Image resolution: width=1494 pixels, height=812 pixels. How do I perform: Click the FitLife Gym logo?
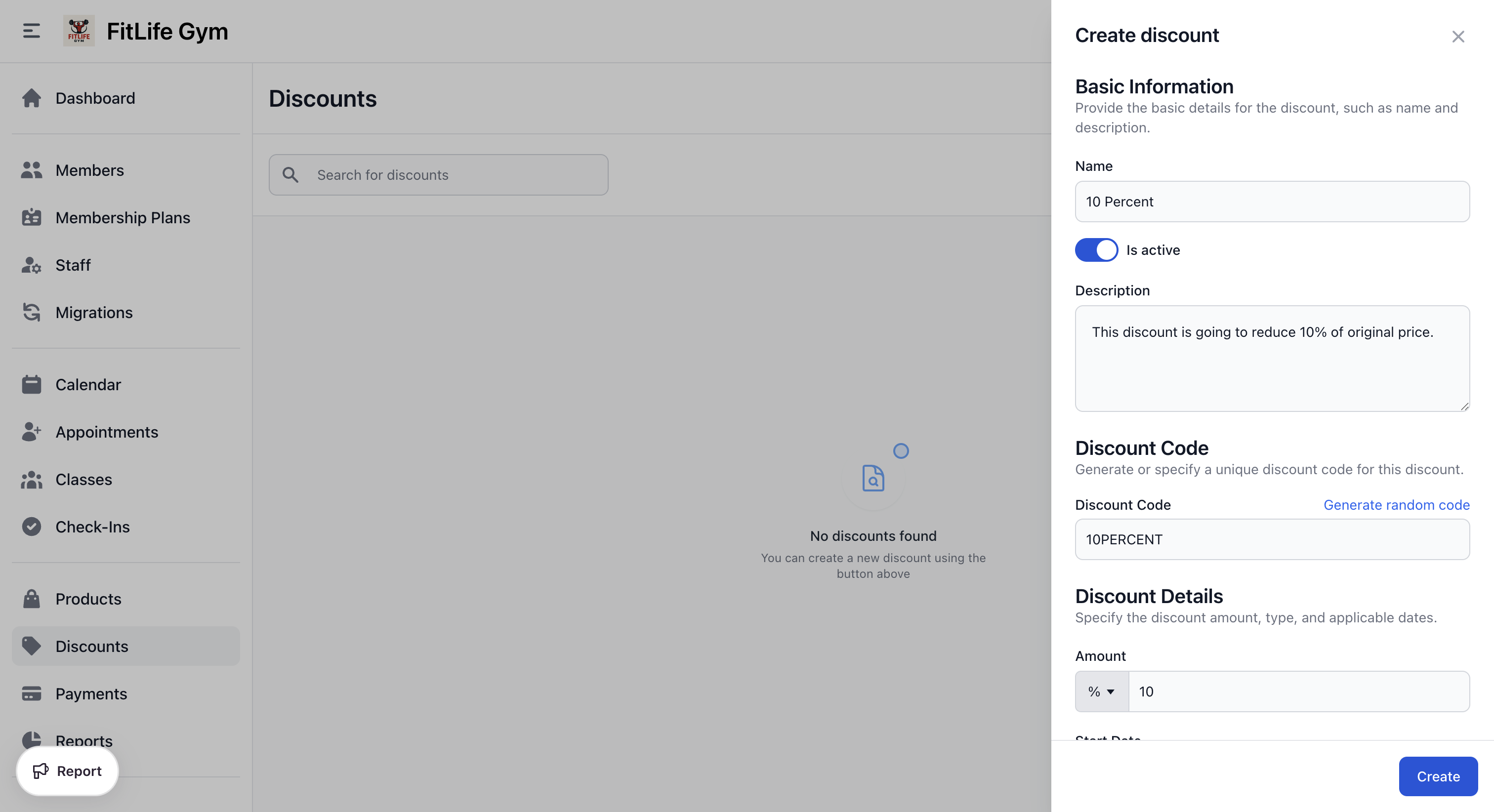[x=80, y=31]
